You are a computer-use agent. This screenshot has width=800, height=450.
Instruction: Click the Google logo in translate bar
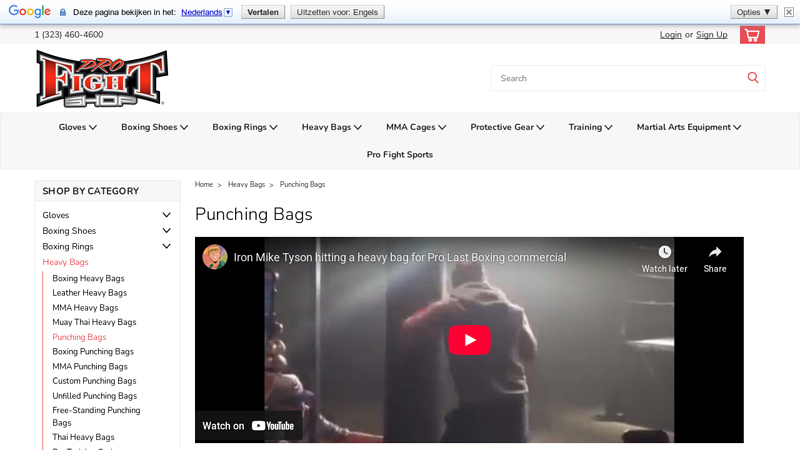tap(30, 11)
